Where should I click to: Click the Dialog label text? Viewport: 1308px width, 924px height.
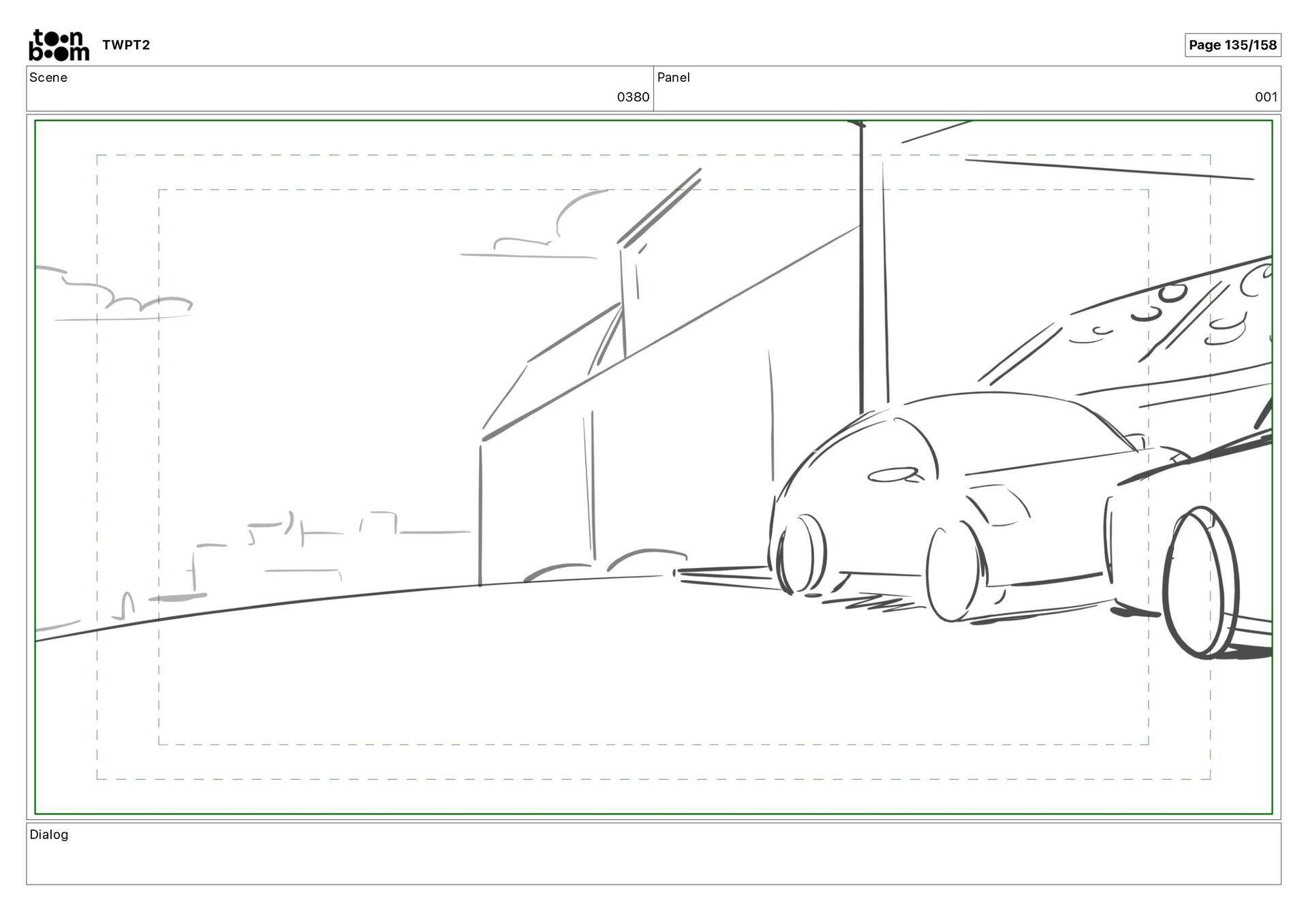(x=49, y=835)
